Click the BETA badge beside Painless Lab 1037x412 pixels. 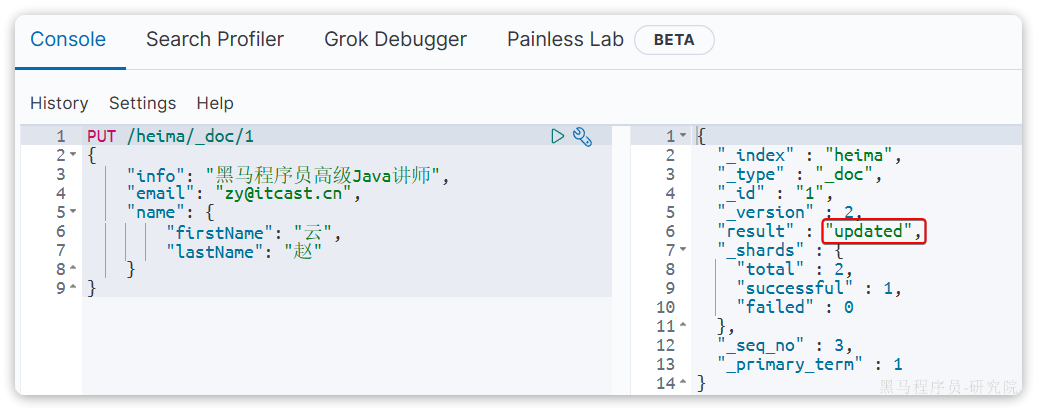point(673,41)
